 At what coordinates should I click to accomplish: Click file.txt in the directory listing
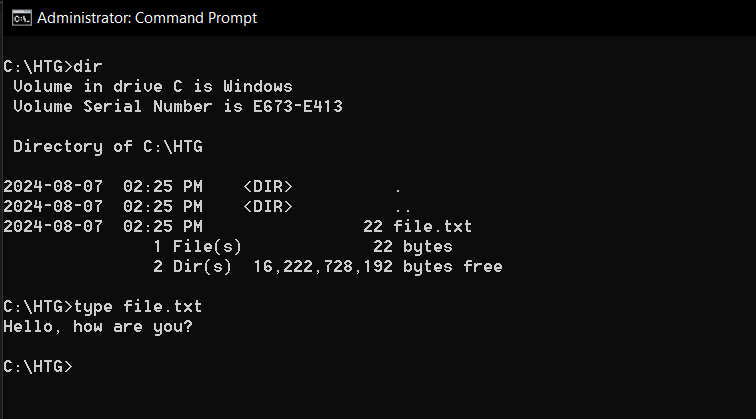coord(432,227)
